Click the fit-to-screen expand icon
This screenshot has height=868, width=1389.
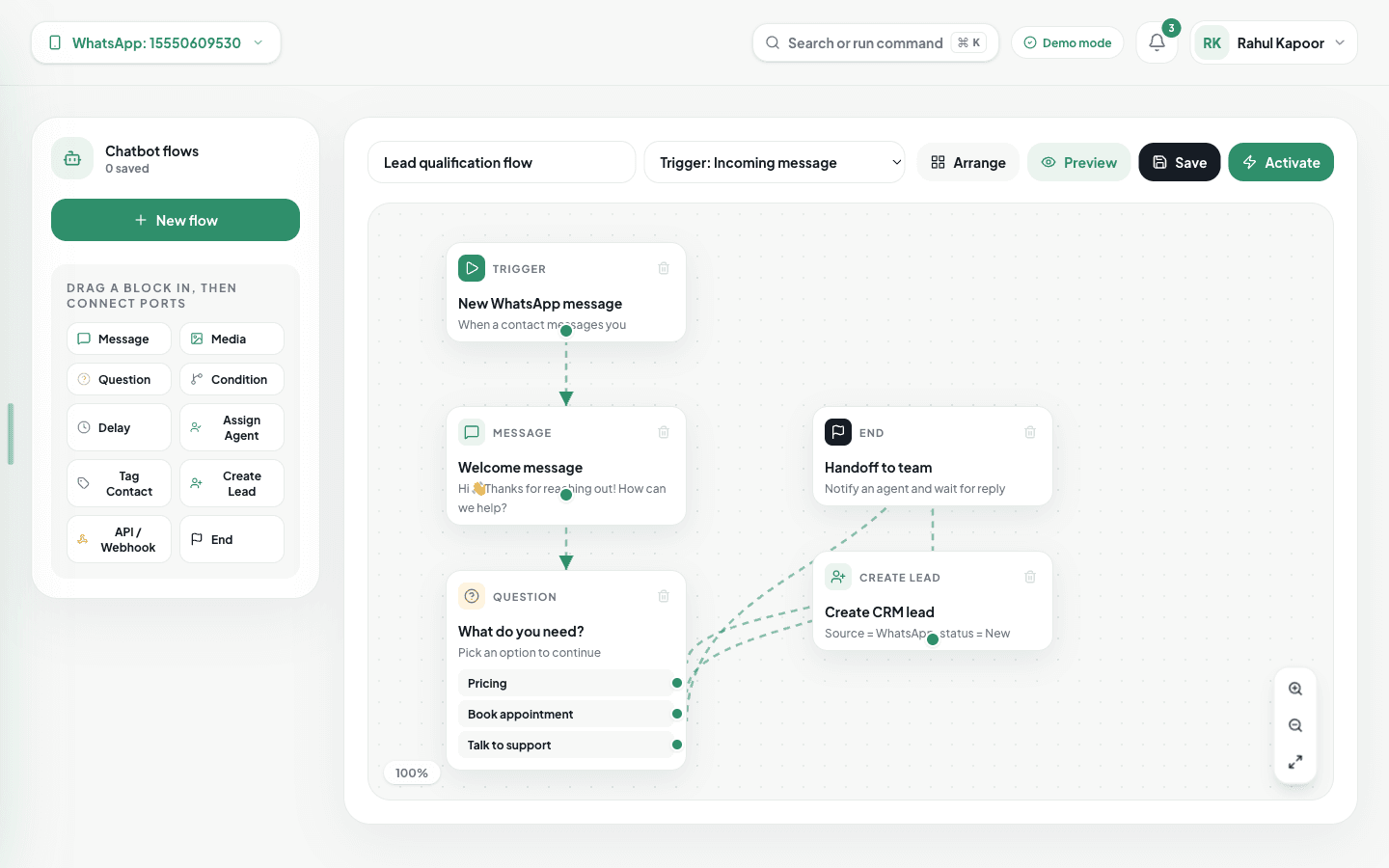tap(1295, 762)
